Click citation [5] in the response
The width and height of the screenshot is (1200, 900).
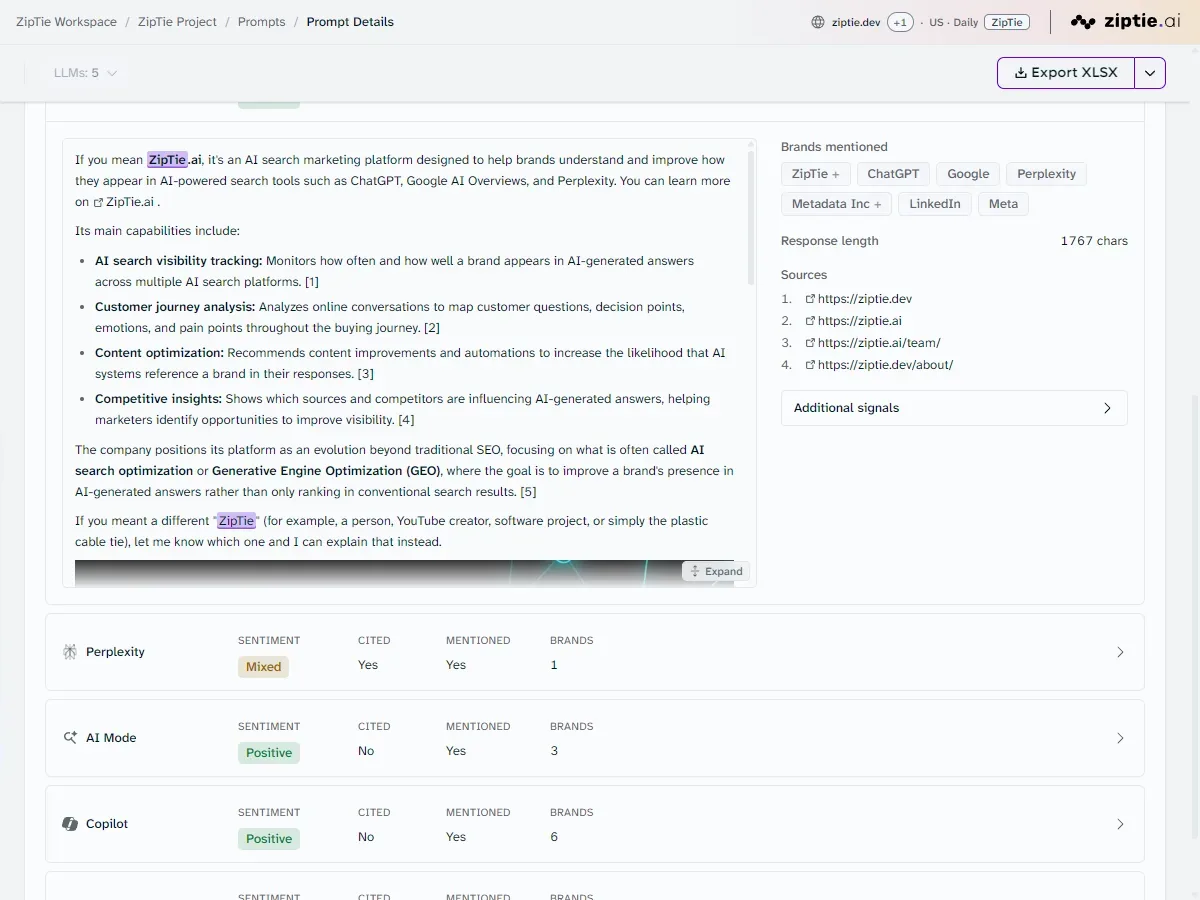(529, 492)
